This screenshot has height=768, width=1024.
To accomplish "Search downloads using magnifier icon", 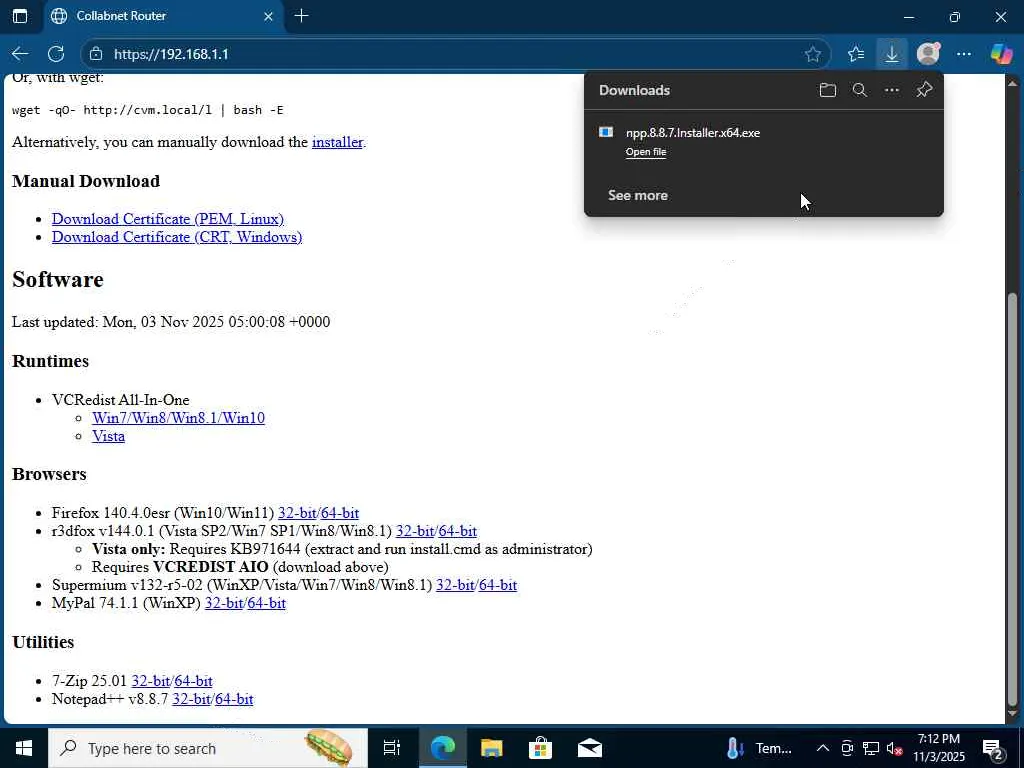I will point(859,90).
